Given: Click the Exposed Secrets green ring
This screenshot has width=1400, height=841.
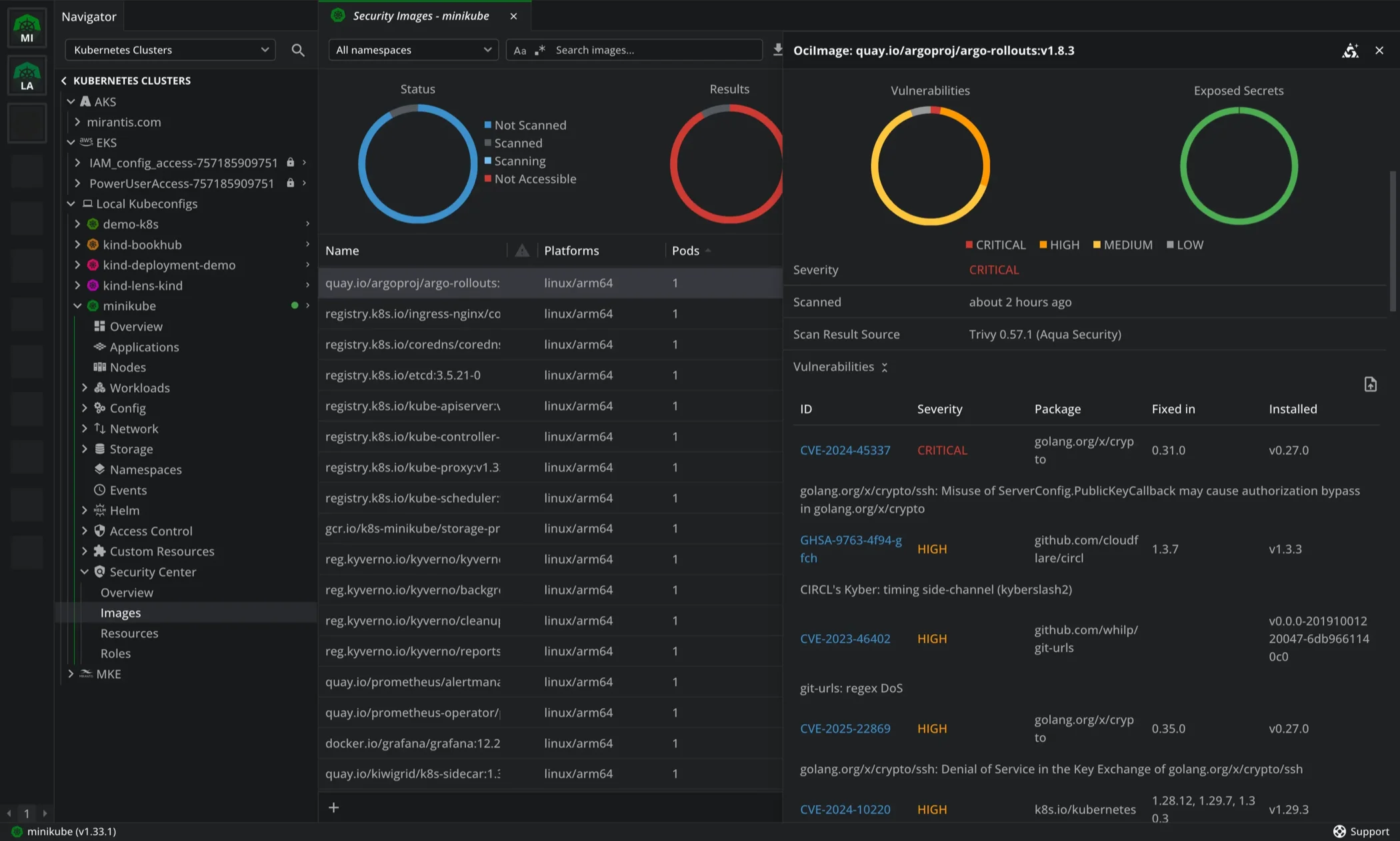Looking at the screenshot, I should tap(1183, 167).
